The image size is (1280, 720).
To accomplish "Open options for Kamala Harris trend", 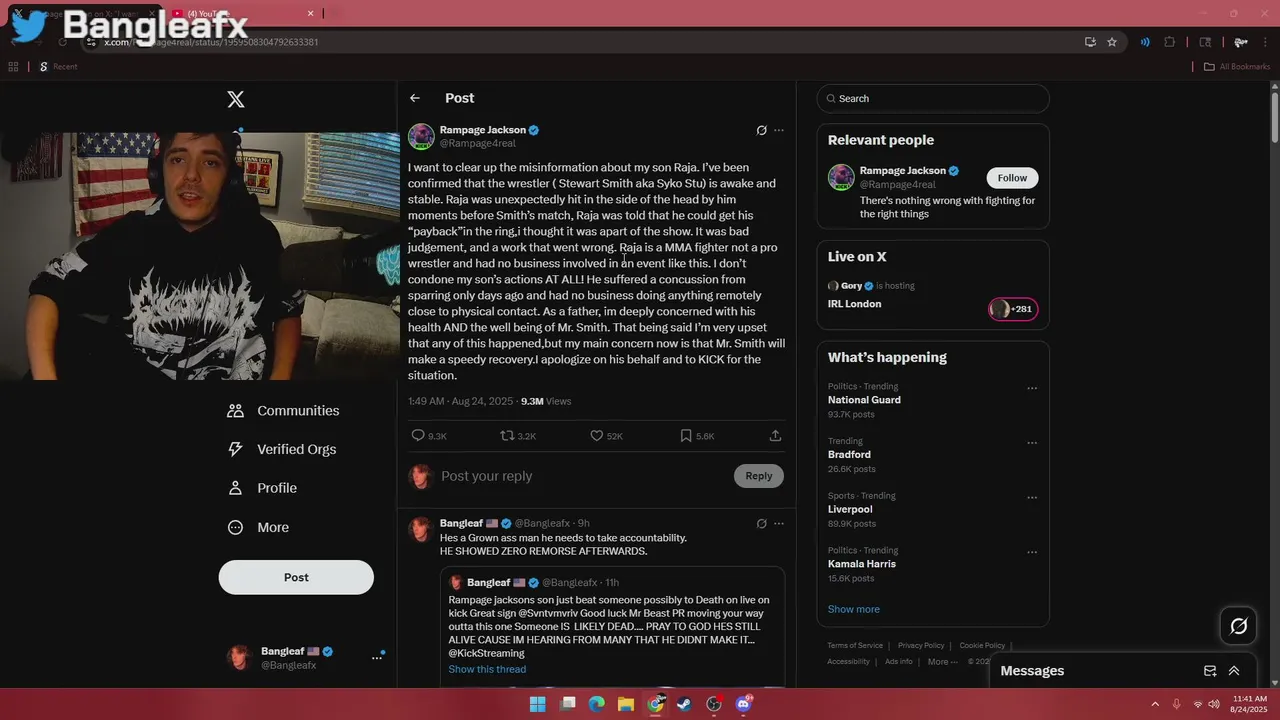I will [1032, 552].
